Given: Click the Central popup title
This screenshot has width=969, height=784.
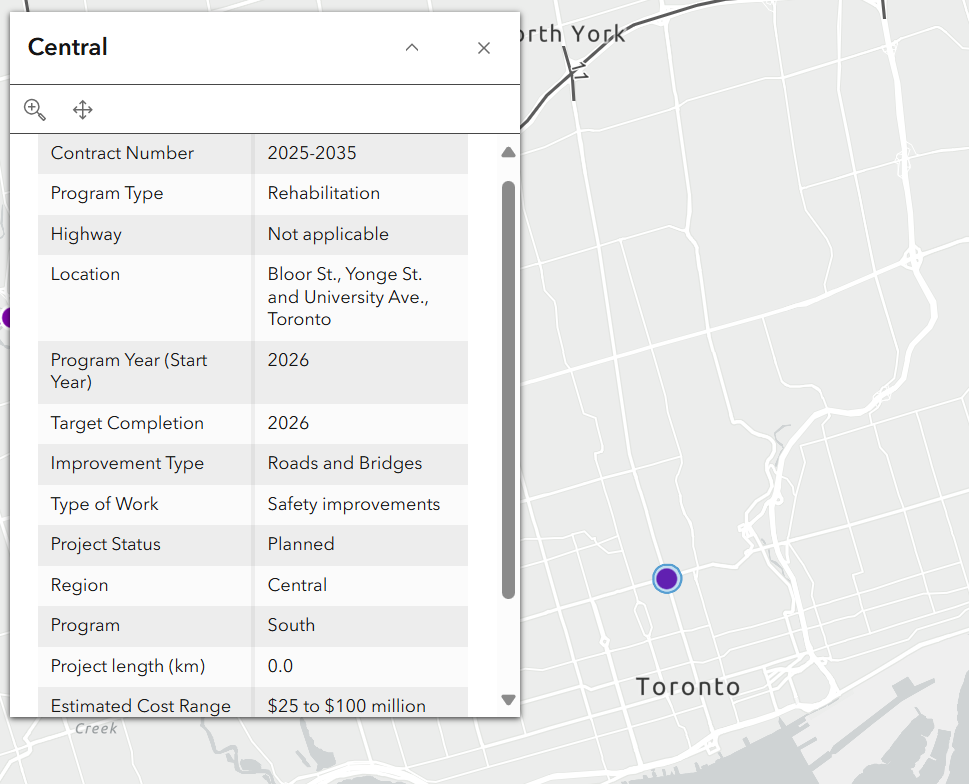Looking at the screenshot, I should click(x=68, y=47).
